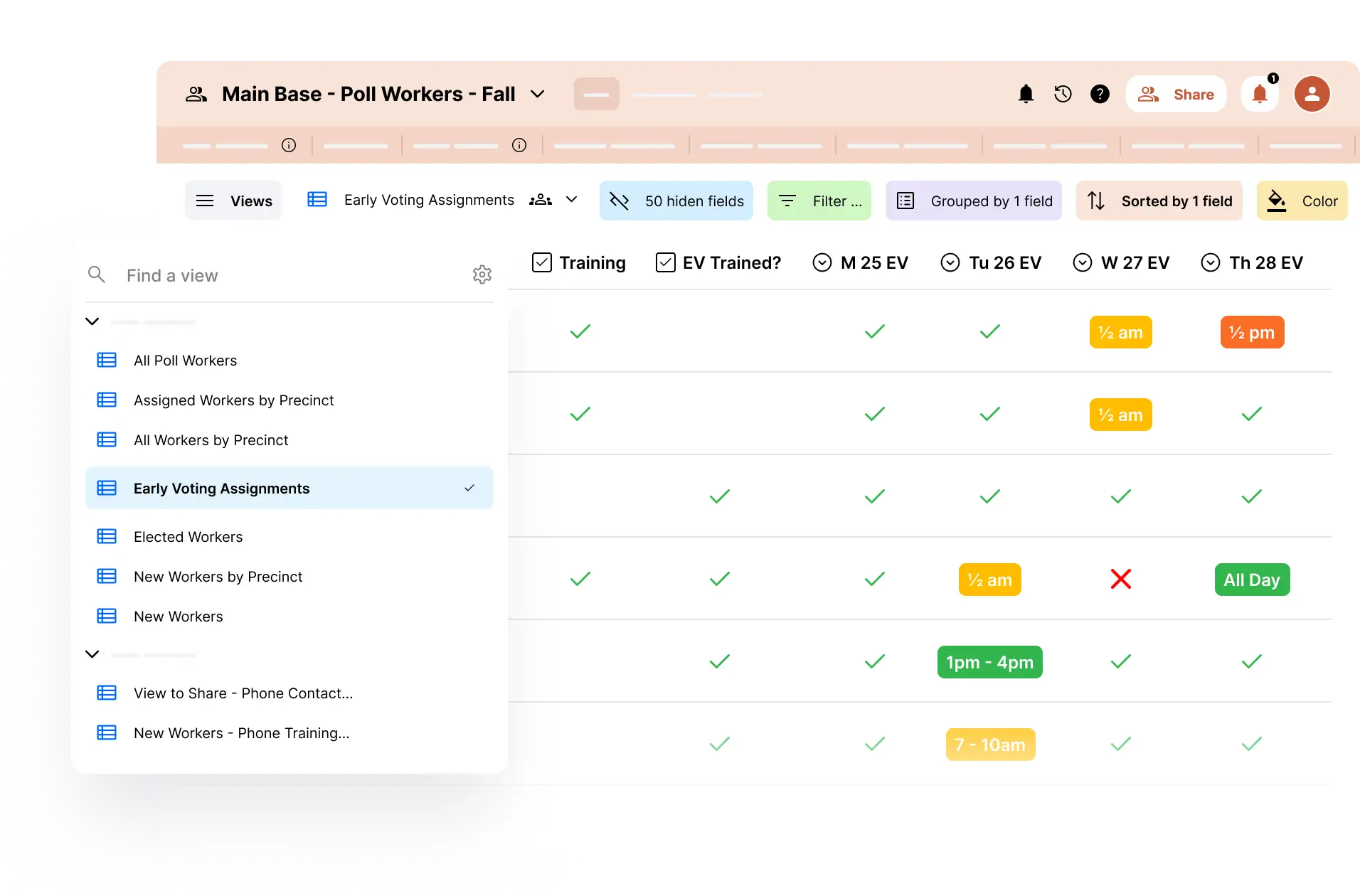Open the view settings gear icon
Screen dimensions: 1360x896
(x=482, y=274)
